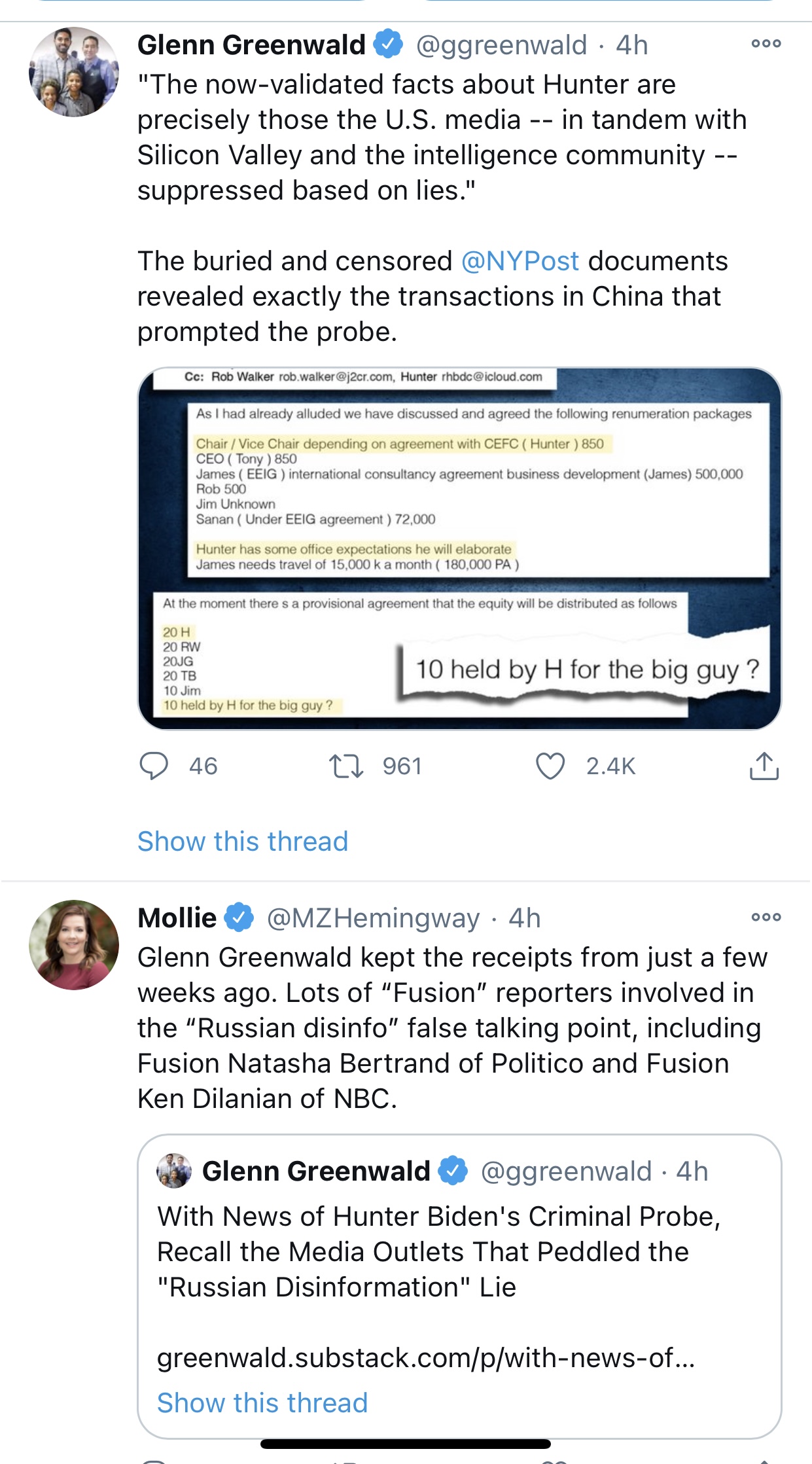The height and width of the screenshot is (1464, 812).
Task: Open small avatar in quoted tweet
Action: (174, 1171)
